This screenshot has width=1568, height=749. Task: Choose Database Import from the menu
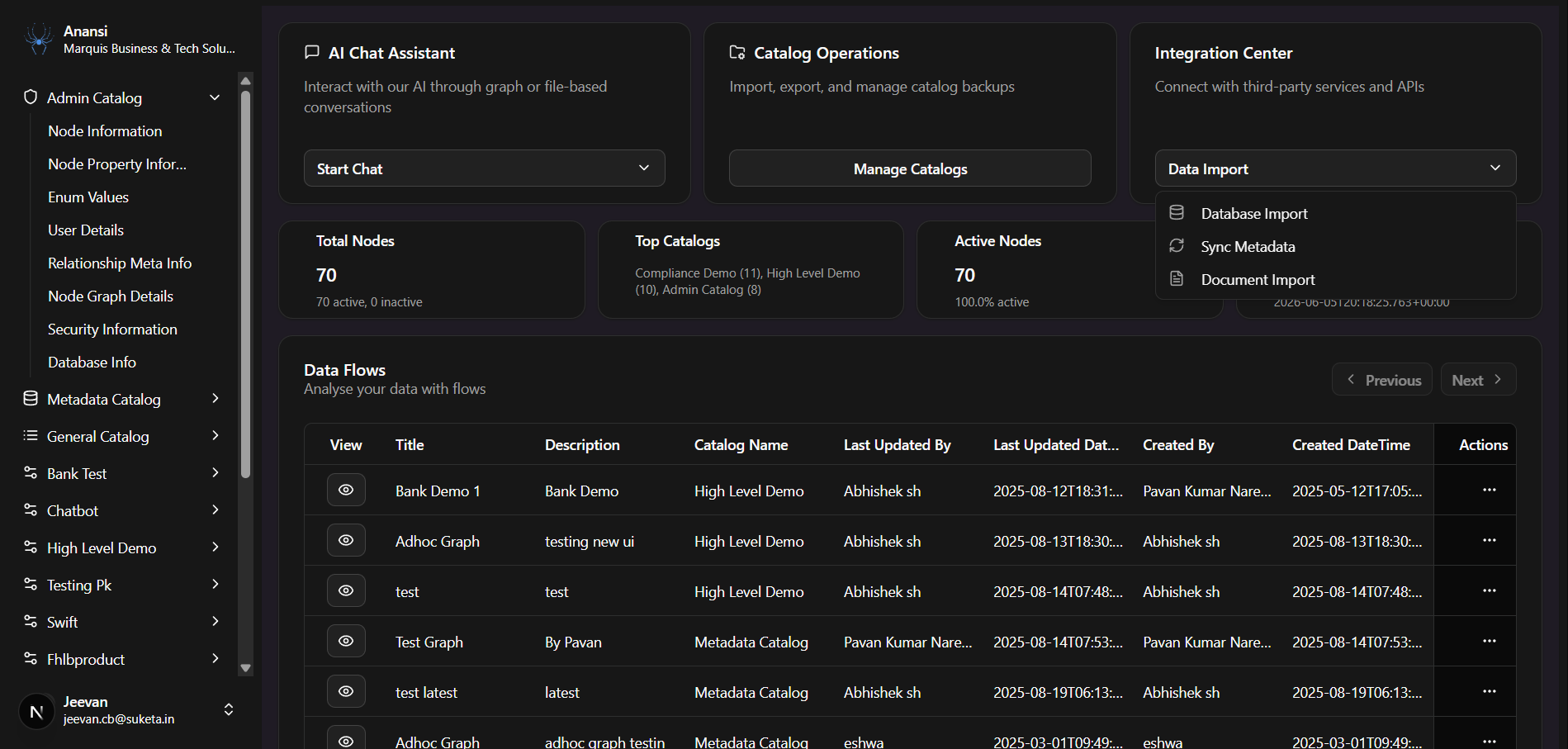(1335, 213)
